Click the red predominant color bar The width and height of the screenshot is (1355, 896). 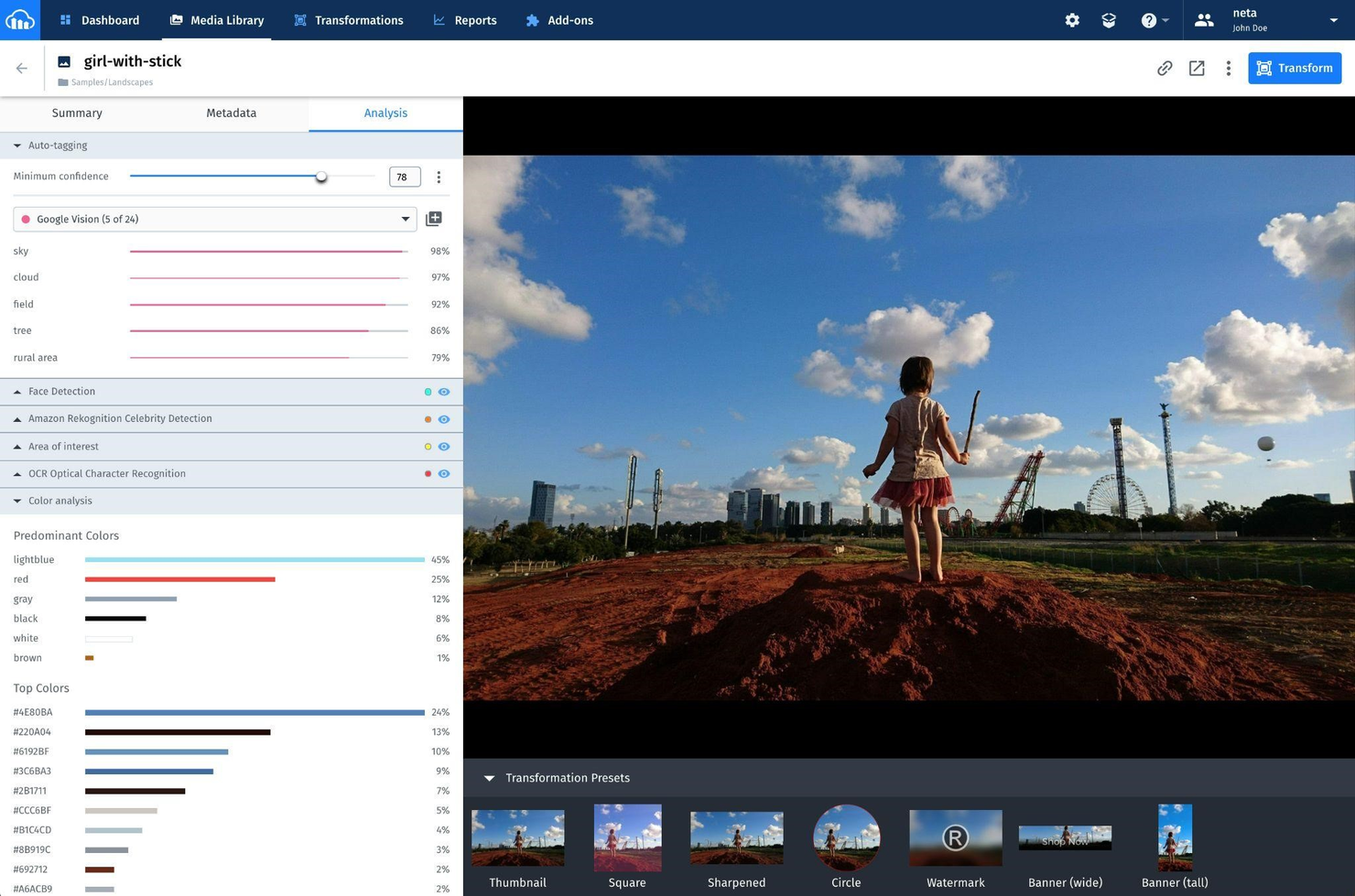(180, 579)
